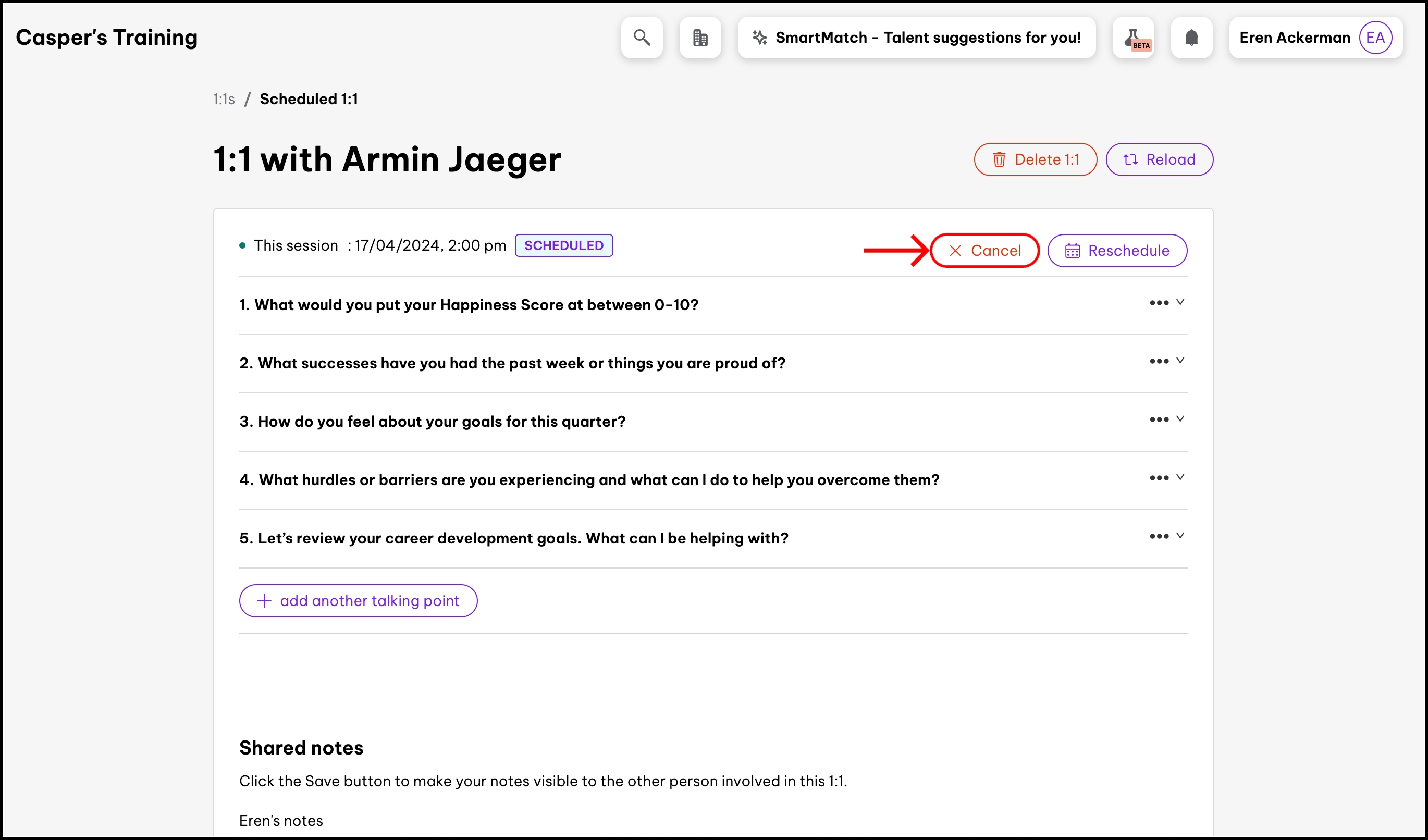Click the Reschedule button

click(1117, 250)
